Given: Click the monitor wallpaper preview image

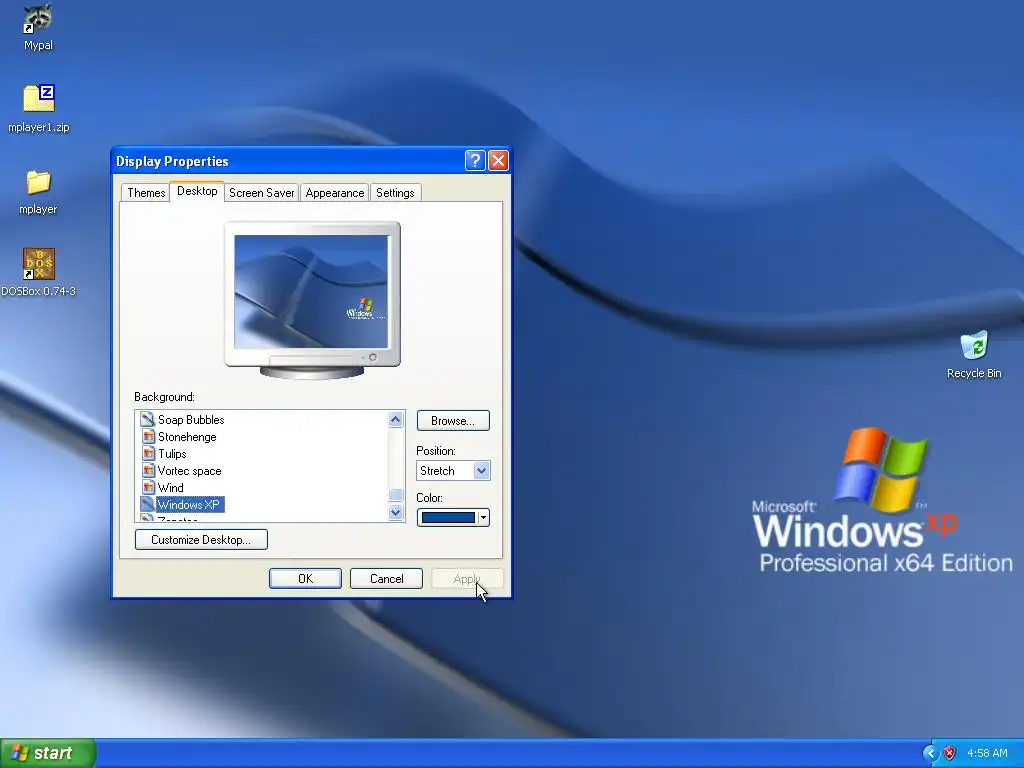Looking at the screenshot, I should [311, 291].
